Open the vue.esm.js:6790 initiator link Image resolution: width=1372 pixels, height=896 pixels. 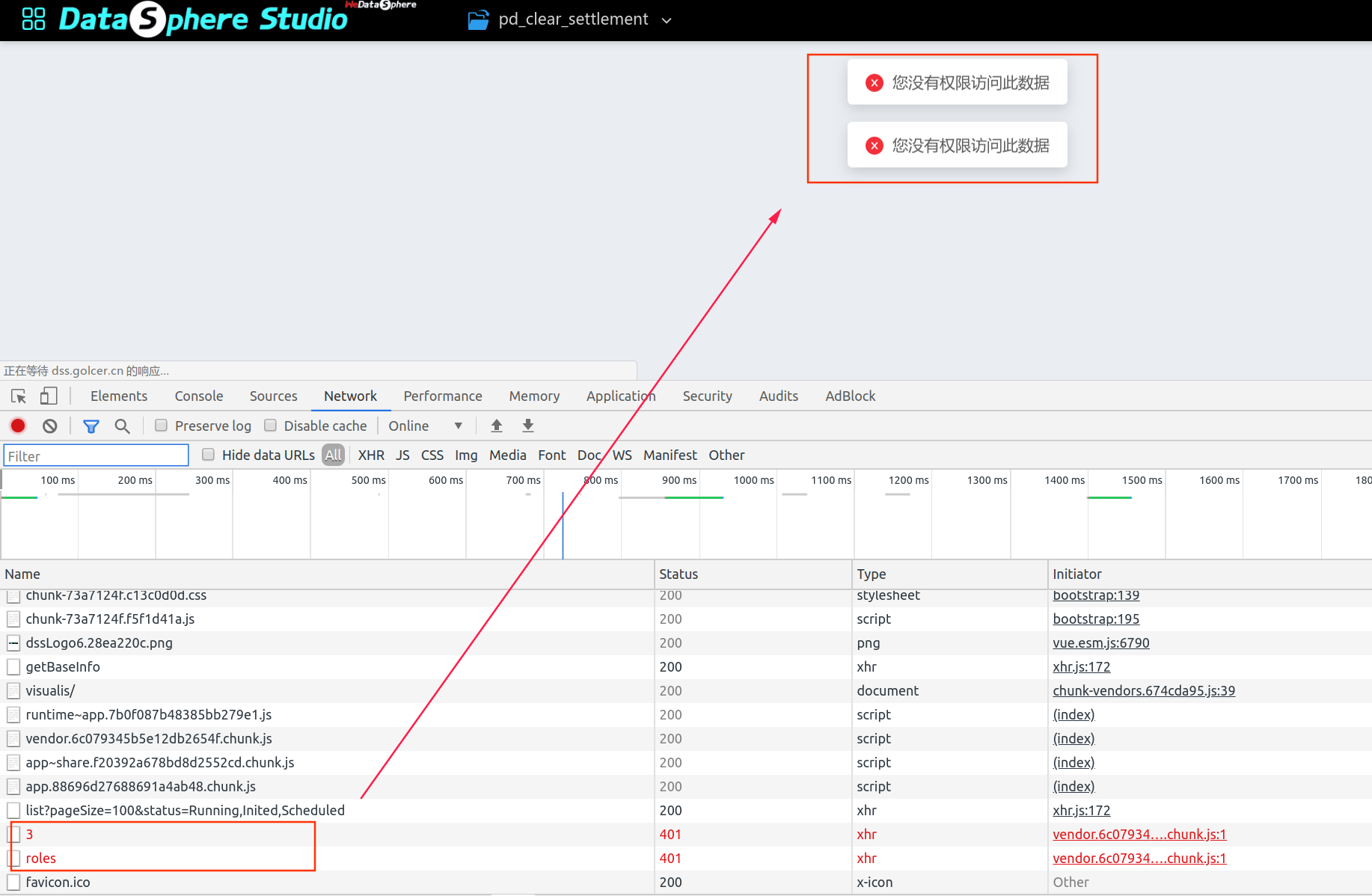(x=1101, y=642)
